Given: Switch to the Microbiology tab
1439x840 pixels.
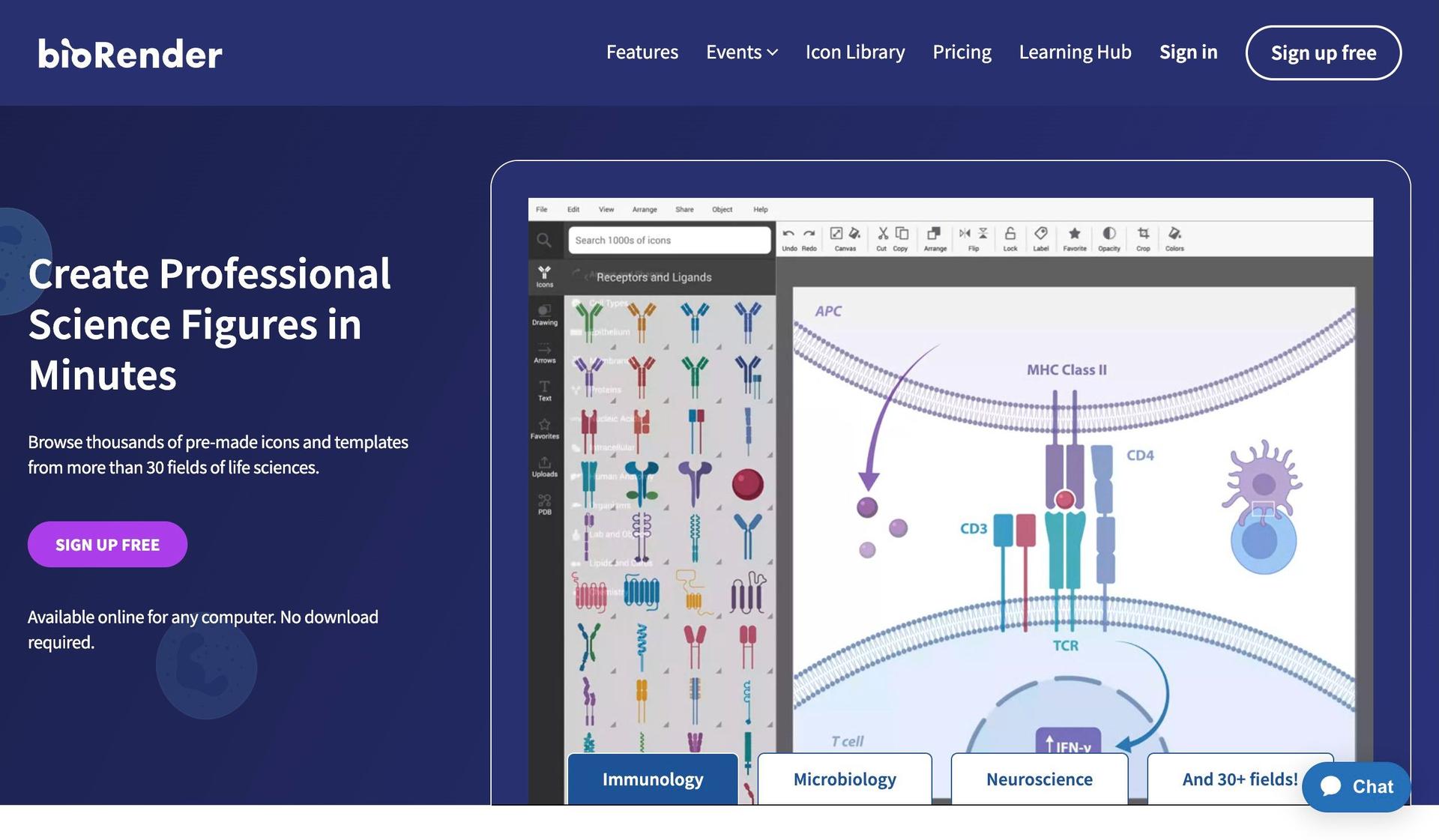Looking at the screenshot, I should 845,779.
